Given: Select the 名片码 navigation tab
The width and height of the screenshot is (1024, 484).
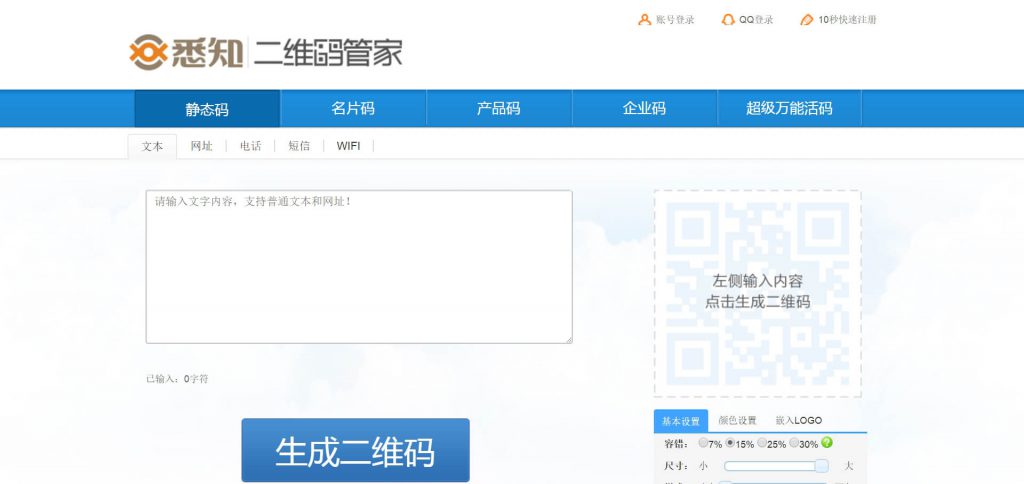Looking at the screenshot, I should coord(353,108).
